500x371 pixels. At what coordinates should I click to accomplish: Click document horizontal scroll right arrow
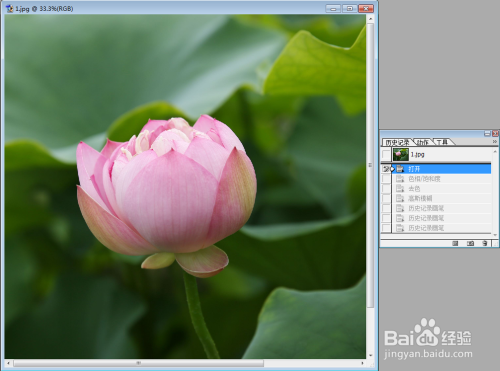coord(363,363)
